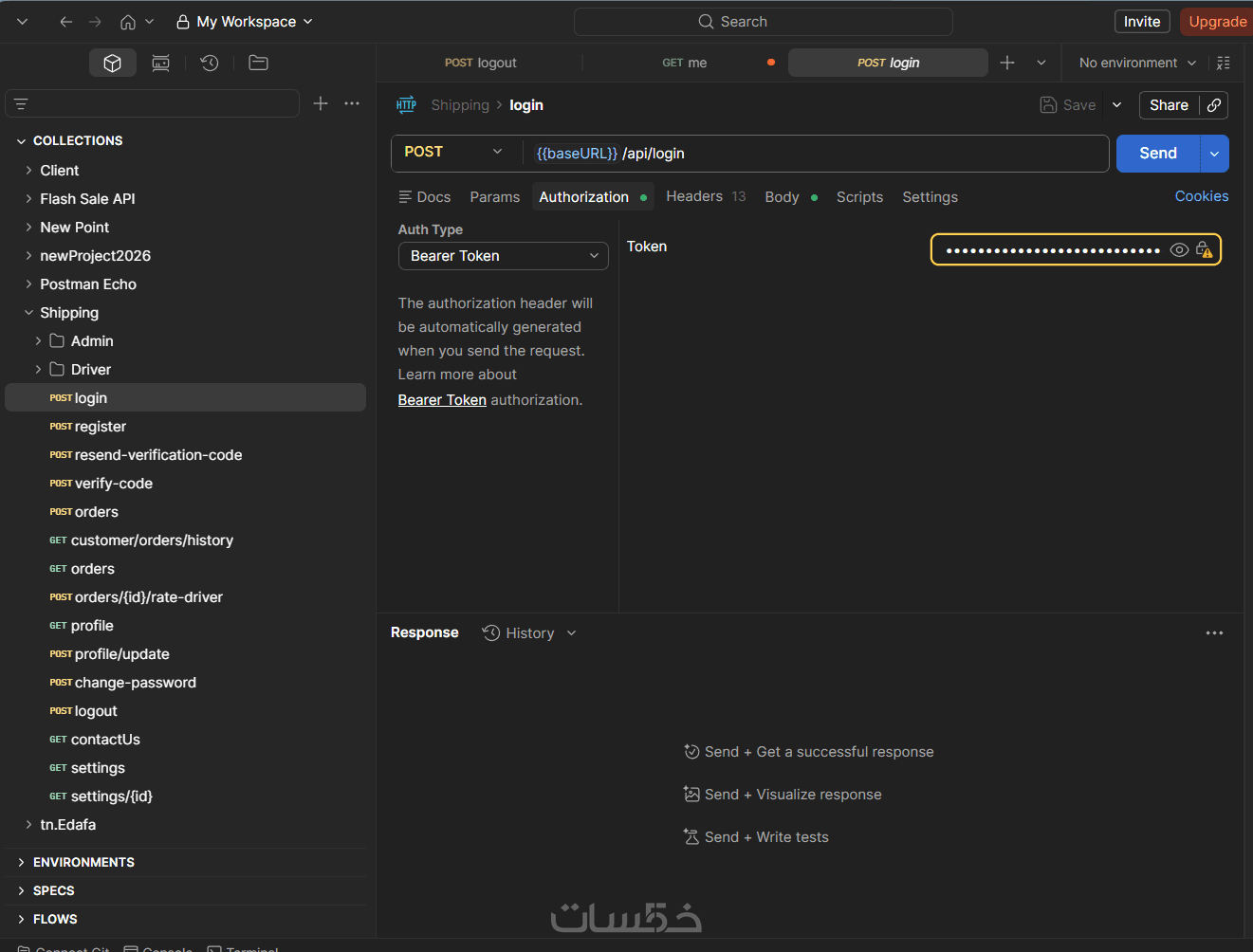Click the plus icon to create new collection

pos(321,103)
